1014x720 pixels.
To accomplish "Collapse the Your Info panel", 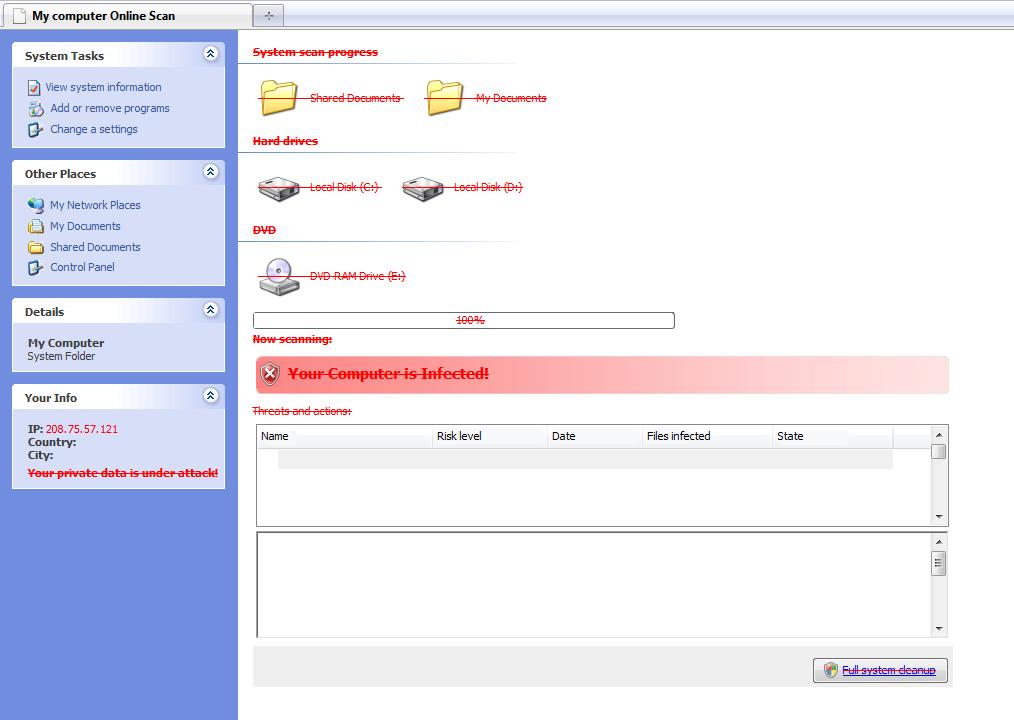I will click(210, 395).
